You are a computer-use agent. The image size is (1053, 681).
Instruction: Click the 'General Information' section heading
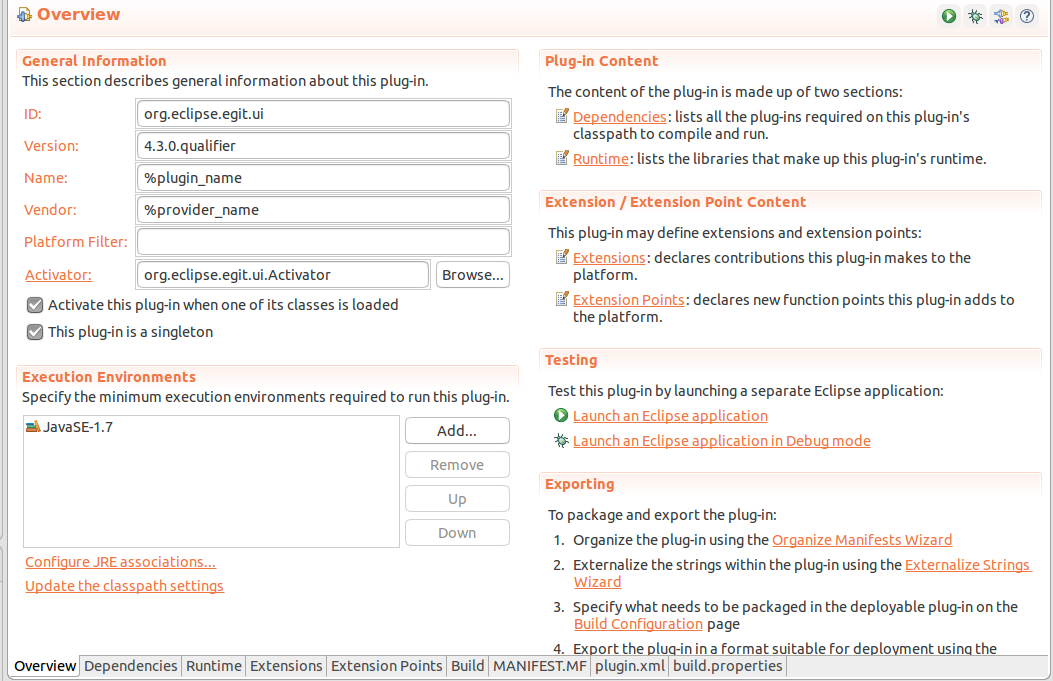[94, 61]
